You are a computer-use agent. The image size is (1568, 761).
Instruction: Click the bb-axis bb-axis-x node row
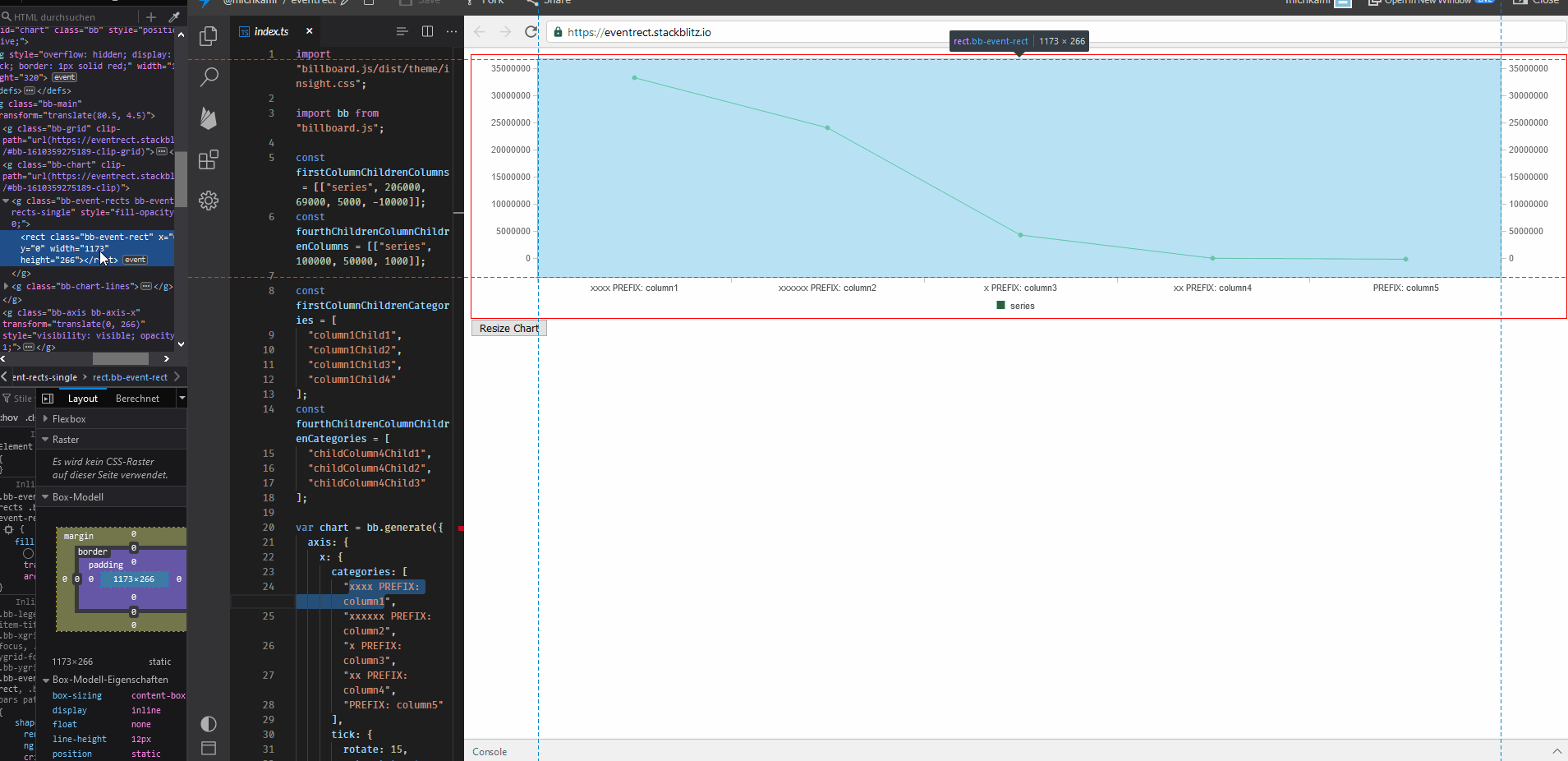[88, 330]
